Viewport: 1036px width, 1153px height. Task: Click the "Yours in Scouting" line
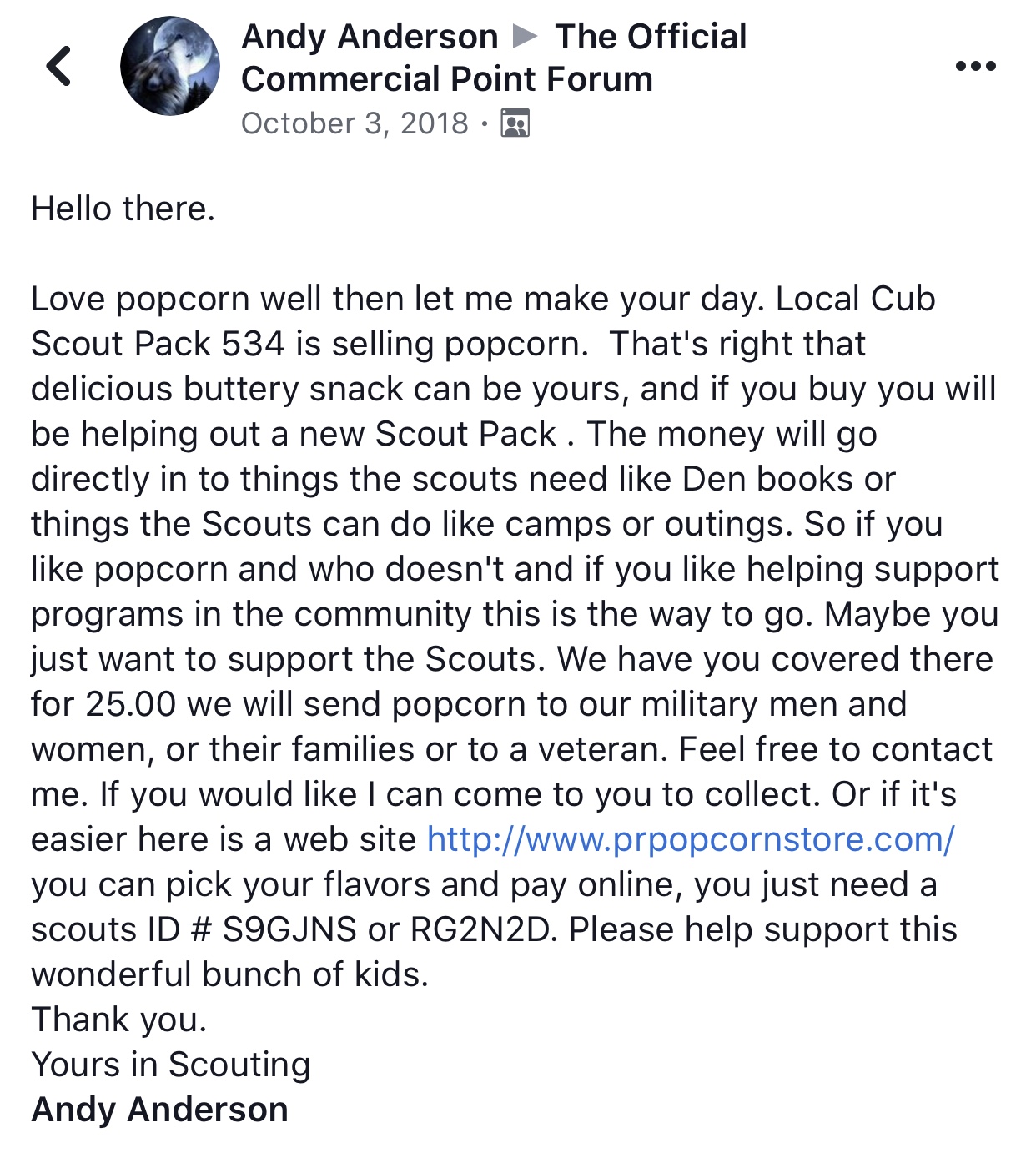point(170,1065)
